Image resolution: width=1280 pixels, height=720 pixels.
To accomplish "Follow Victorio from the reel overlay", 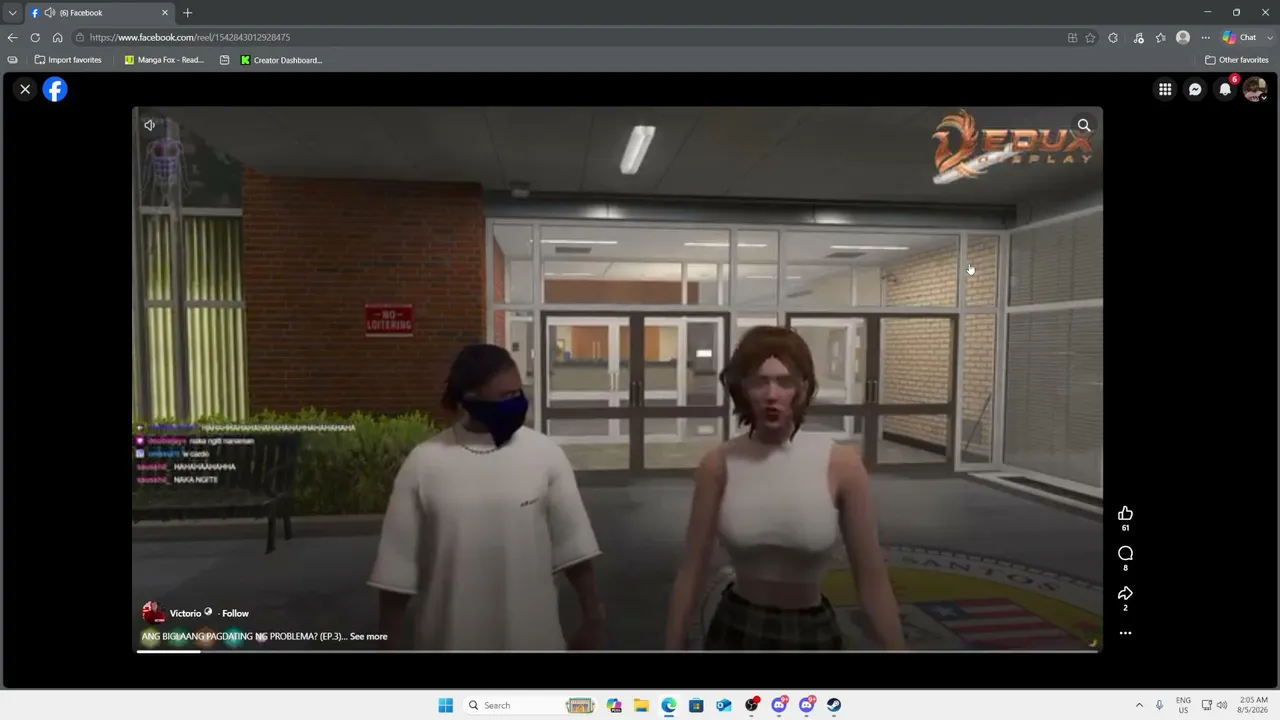I will [236, 613].
